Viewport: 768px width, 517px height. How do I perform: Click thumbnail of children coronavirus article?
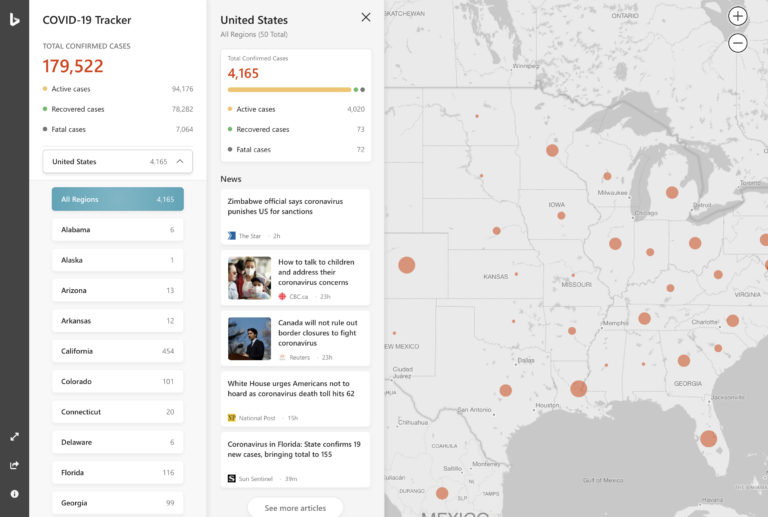click(x=249, y=279)
